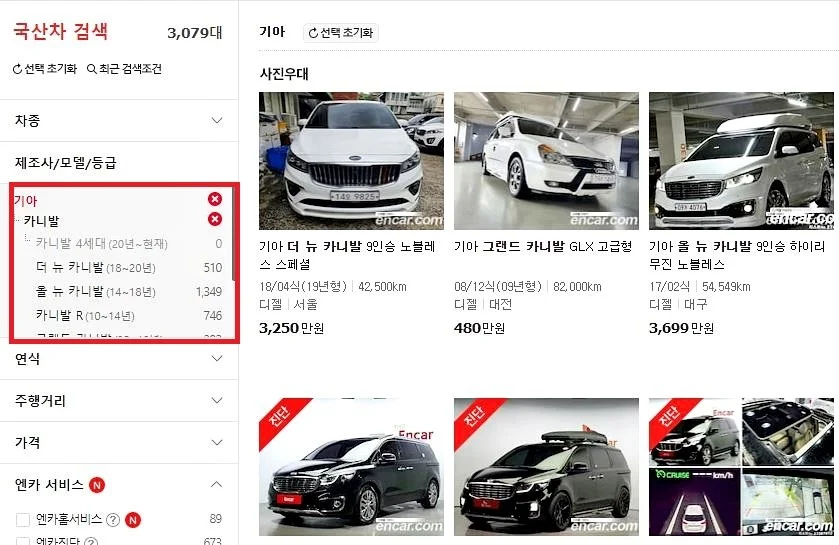Open listing title 기아 올 뉴 카니발 9인승 하이리무진
The image size is (839, 545).
pos(737,255)
